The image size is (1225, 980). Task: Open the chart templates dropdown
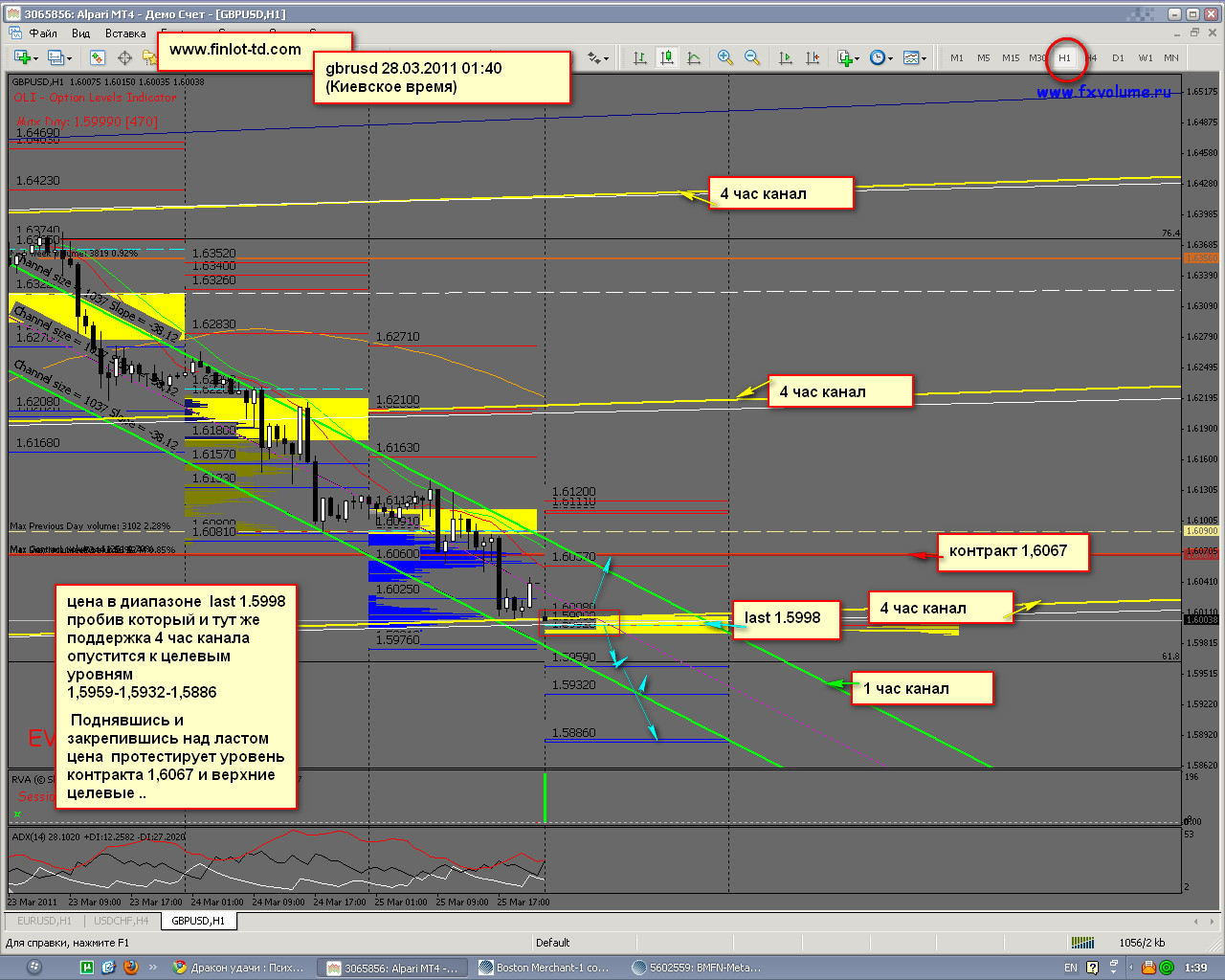pyautogui.click(x=914, y=57)
